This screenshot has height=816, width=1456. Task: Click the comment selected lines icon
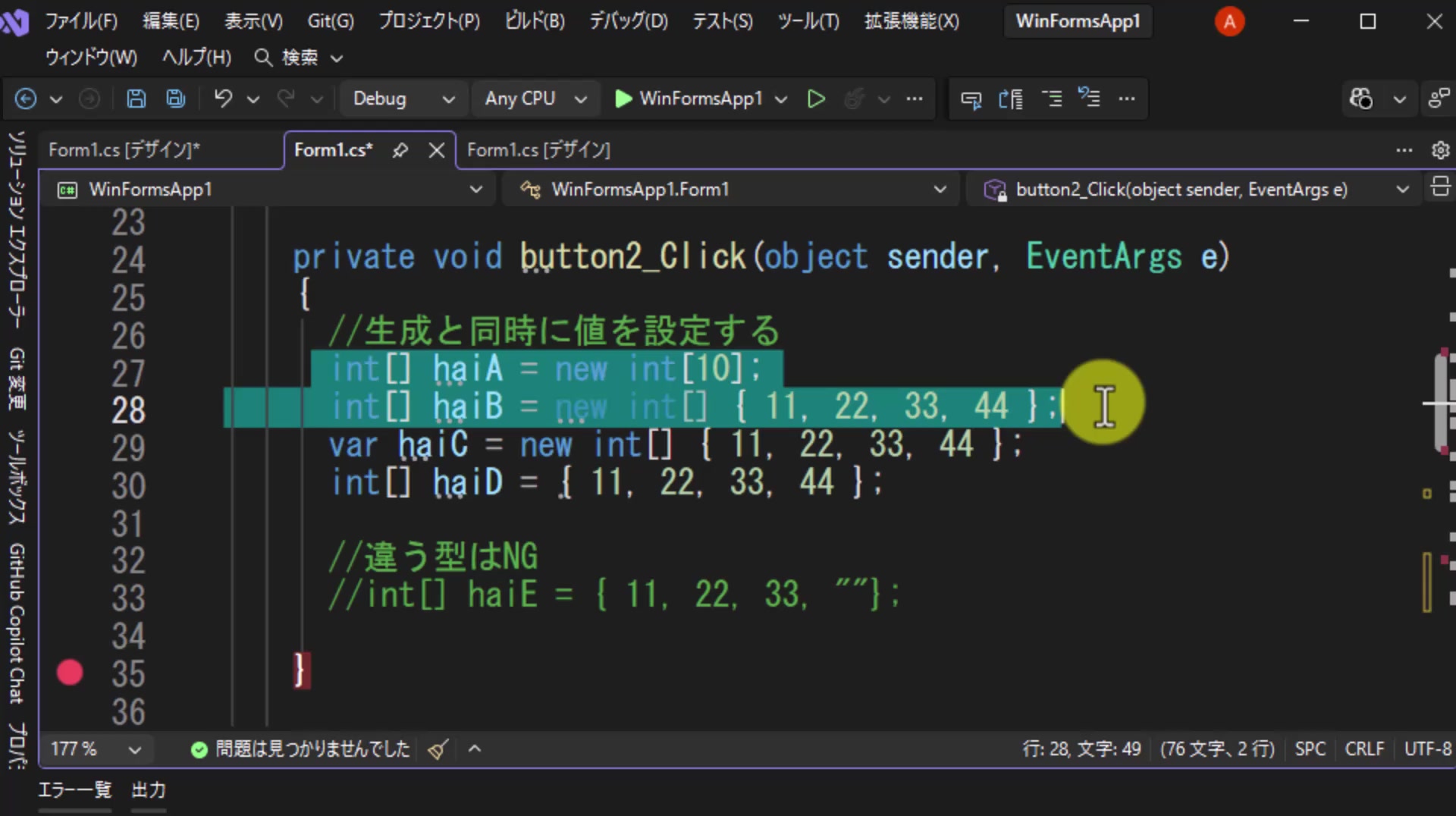(1051, 99)
